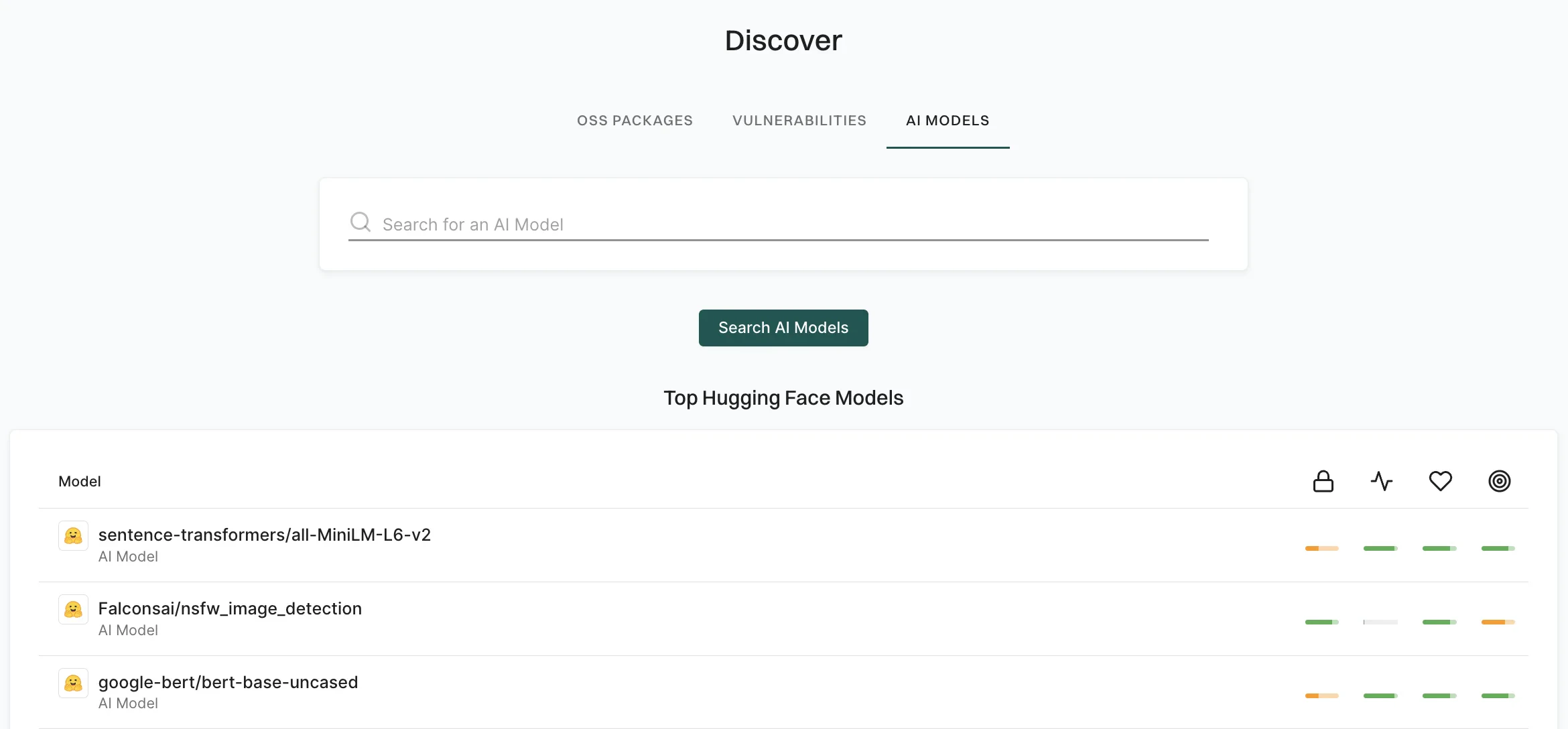1568x729 pixels.
Task: Click the Discover page heading
Action: 783,40
